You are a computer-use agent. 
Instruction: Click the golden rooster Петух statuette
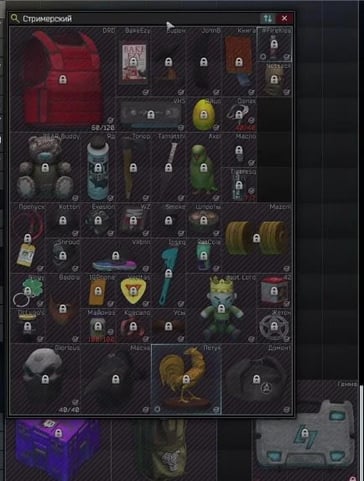186,379
